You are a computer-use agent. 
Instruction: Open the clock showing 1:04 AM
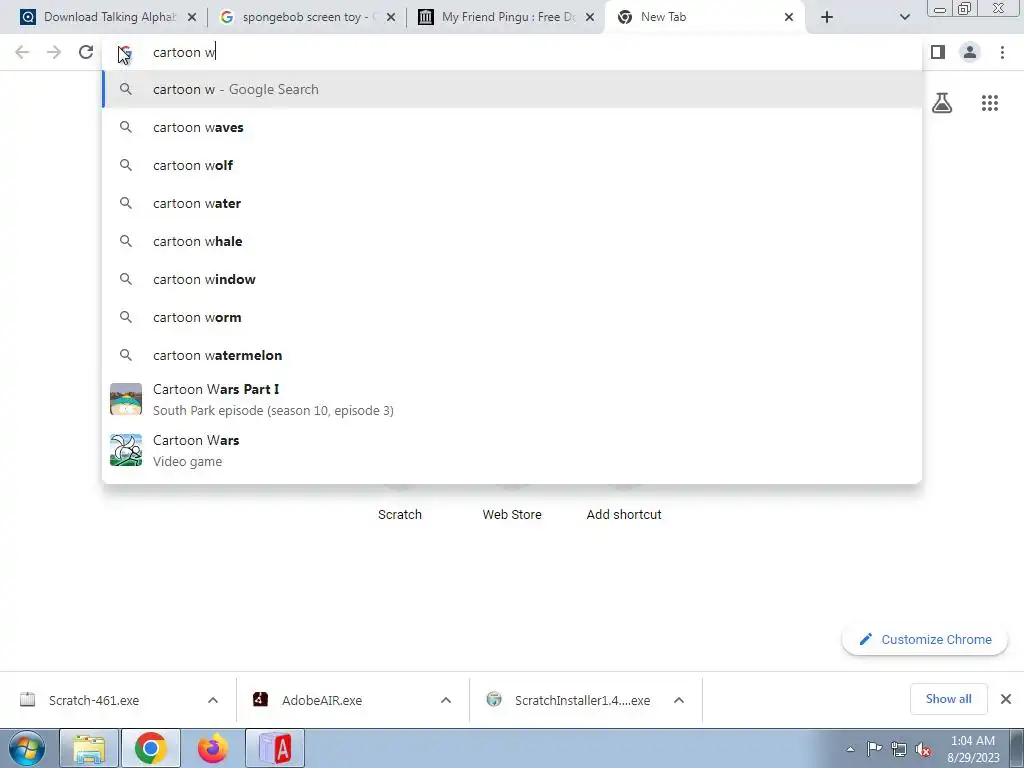(x=973, y=749)
